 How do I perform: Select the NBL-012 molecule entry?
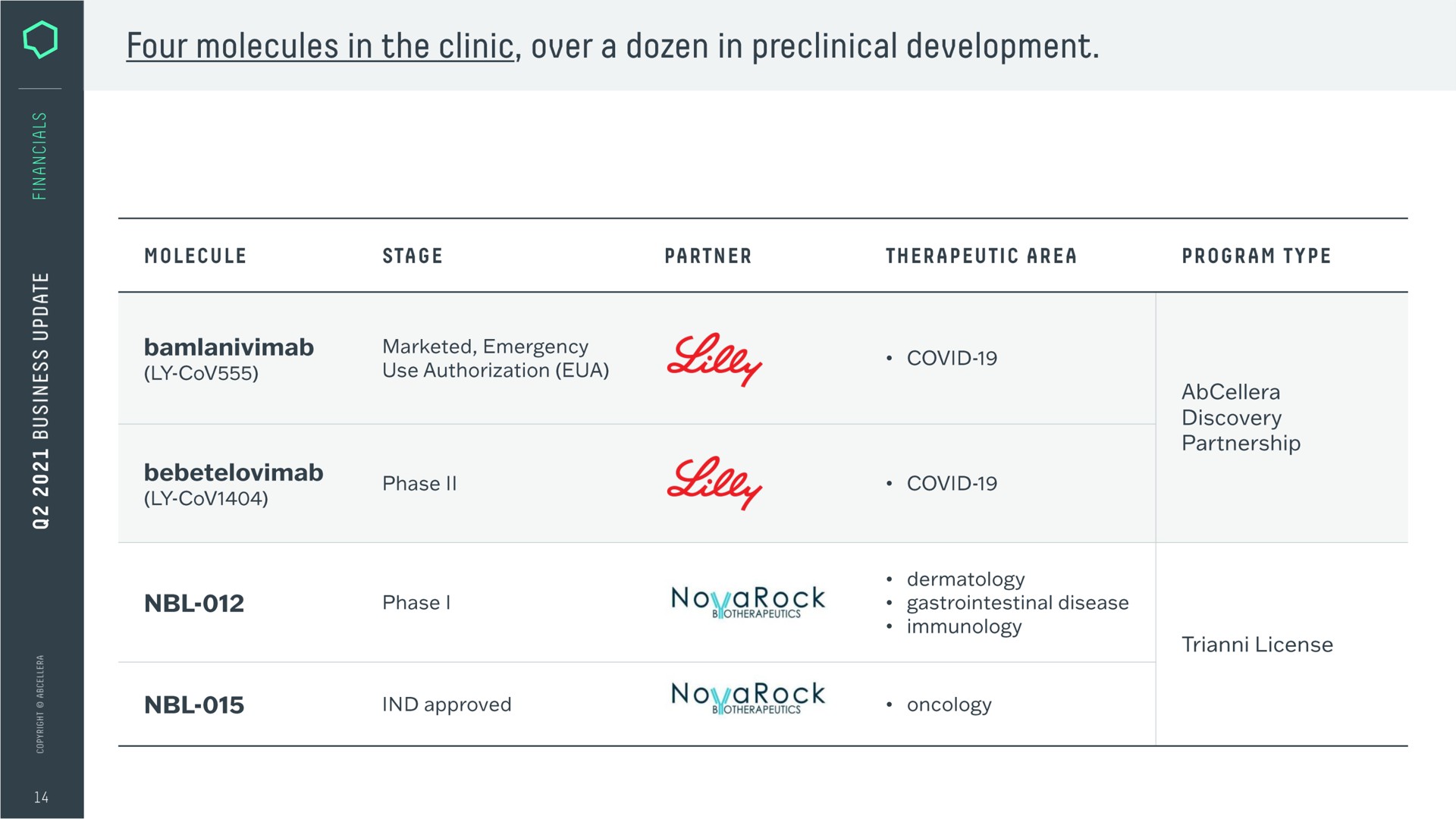pos(194,603)
